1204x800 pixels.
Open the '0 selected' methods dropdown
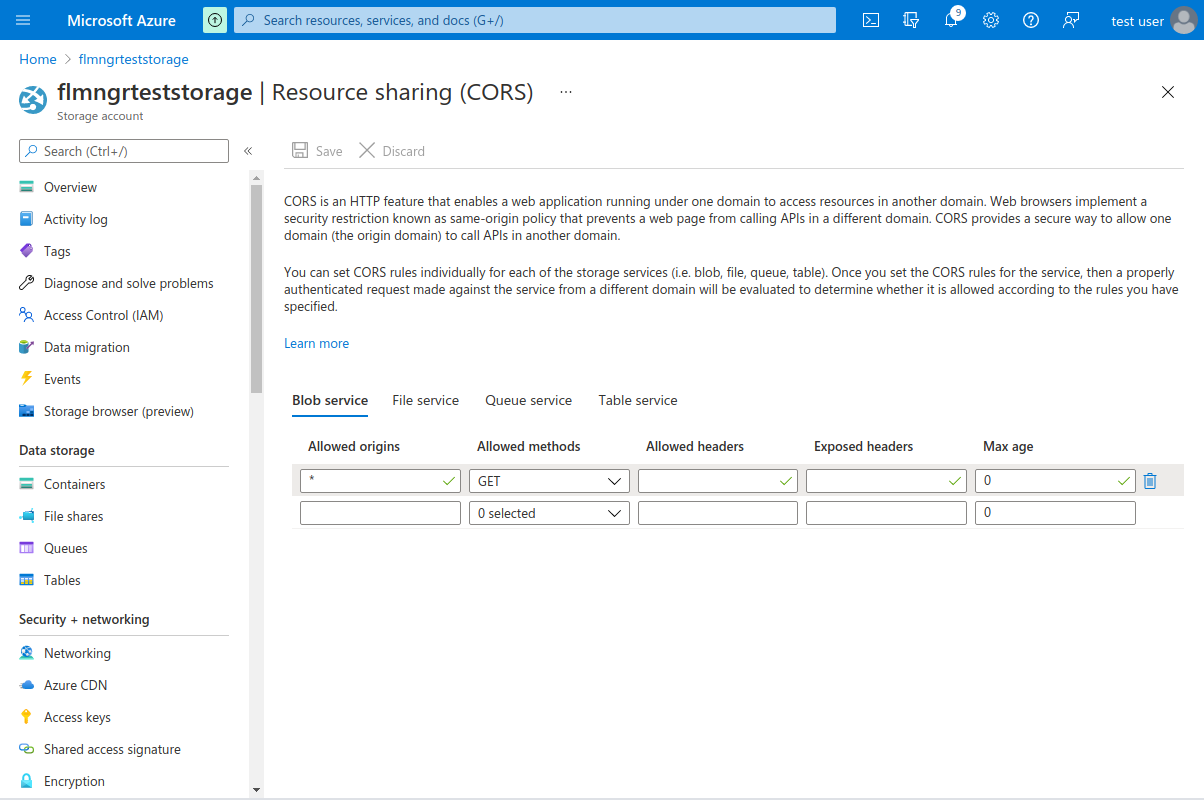(549, 513)
